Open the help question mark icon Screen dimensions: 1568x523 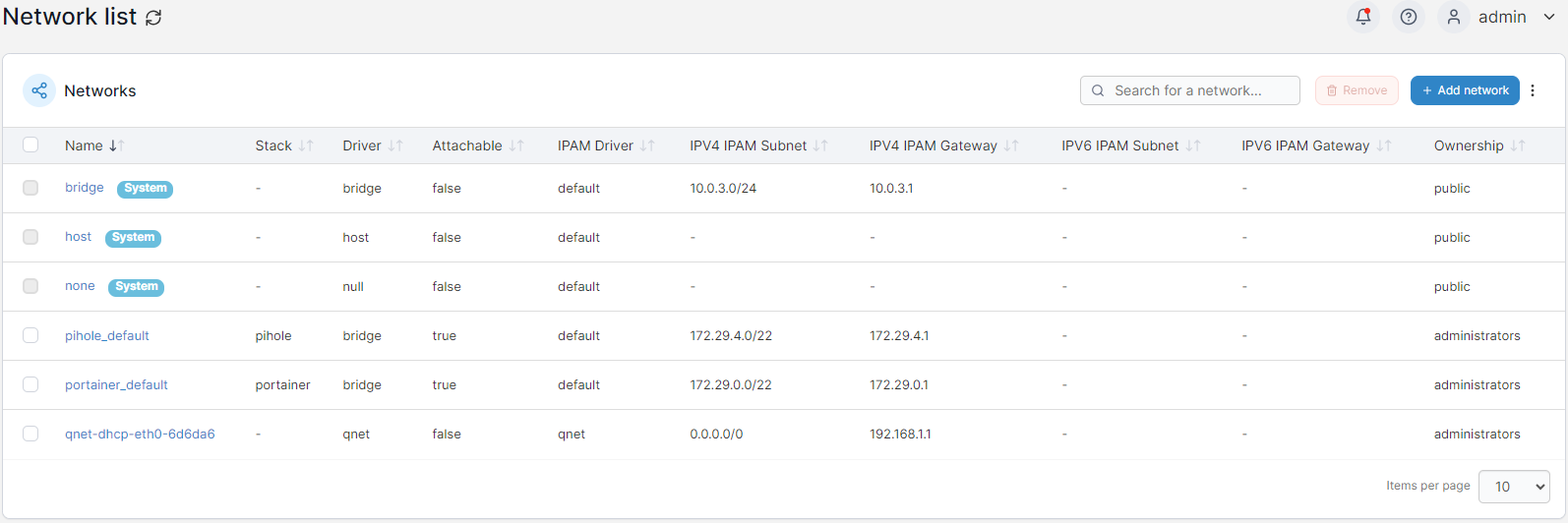[x=1409, y=17]
